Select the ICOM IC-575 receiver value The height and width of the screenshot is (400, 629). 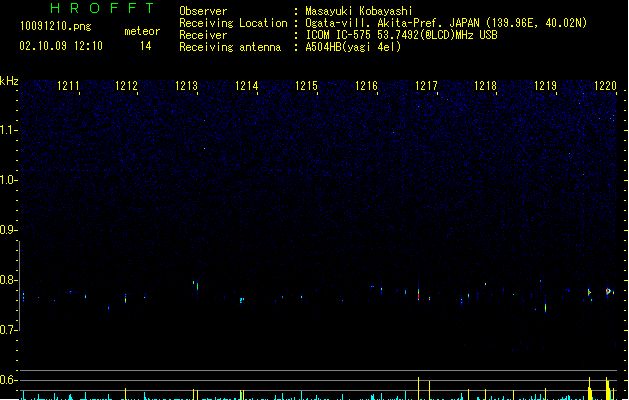click(x=402, y=35)
